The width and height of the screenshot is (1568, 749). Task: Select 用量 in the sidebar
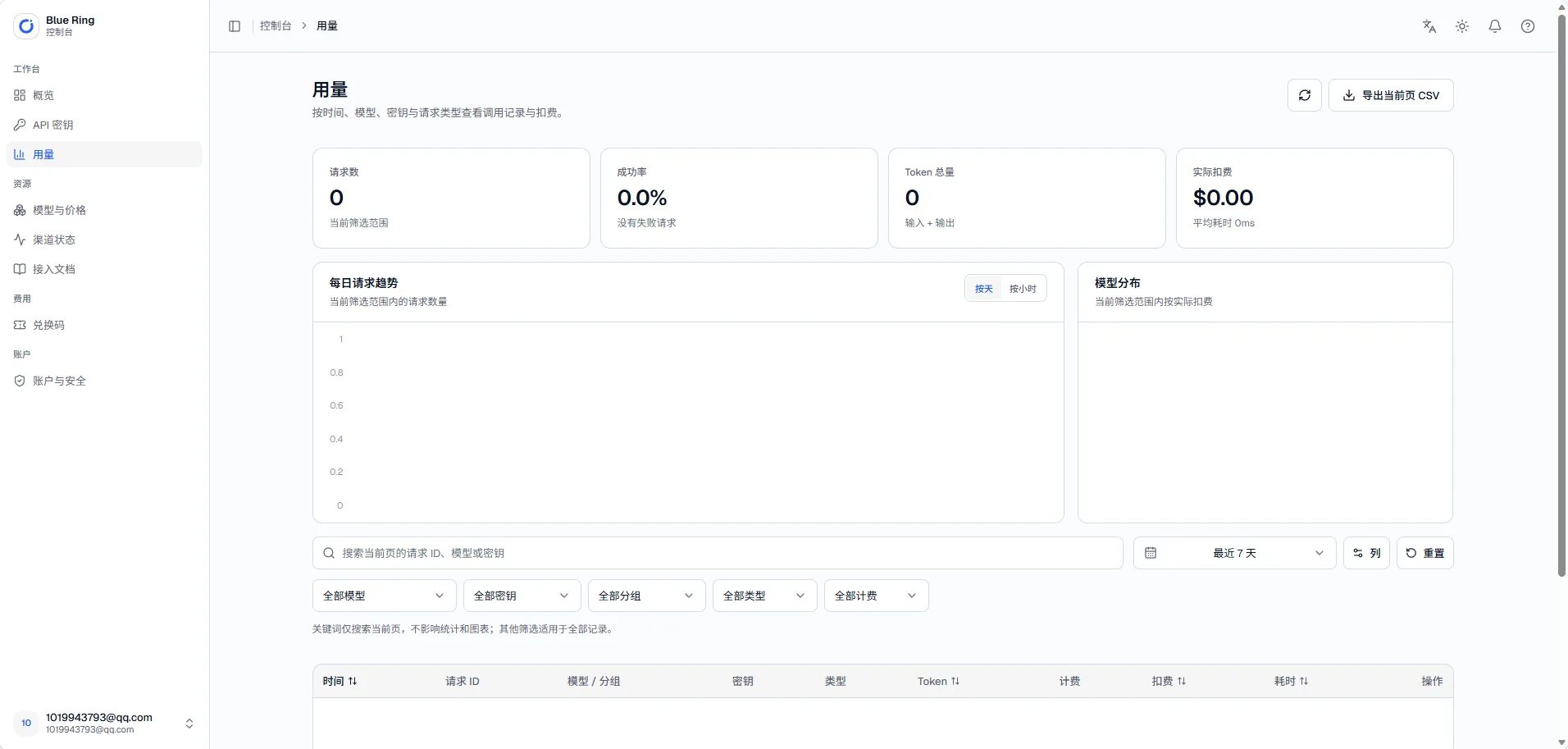104,154
